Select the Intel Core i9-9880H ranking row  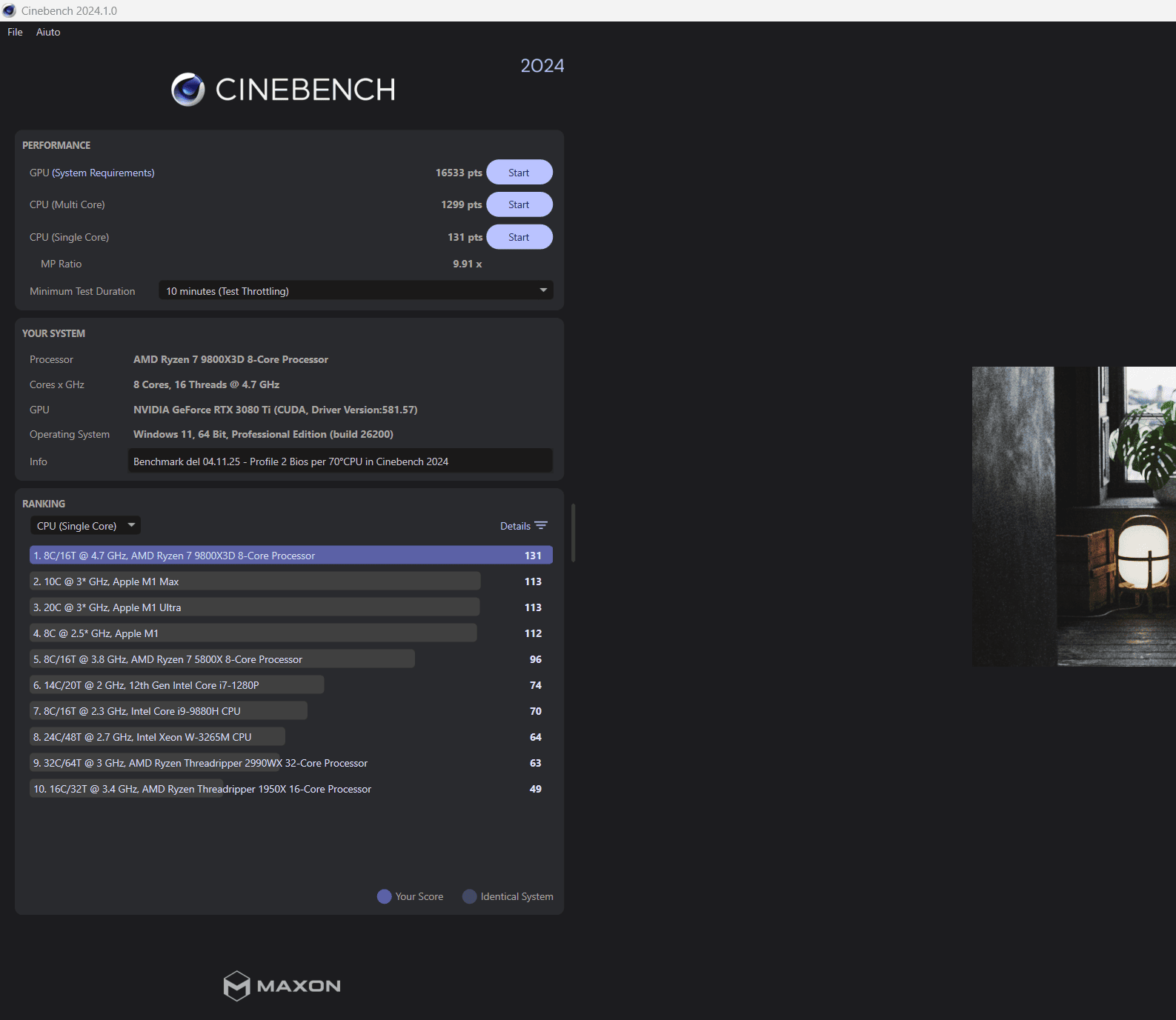point(291,711)
